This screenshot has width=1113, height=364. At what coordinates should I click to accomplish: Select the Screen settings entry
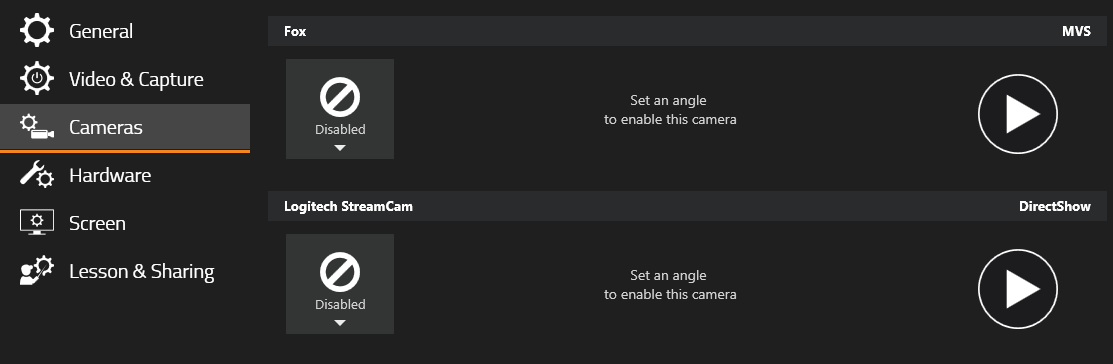125,224
